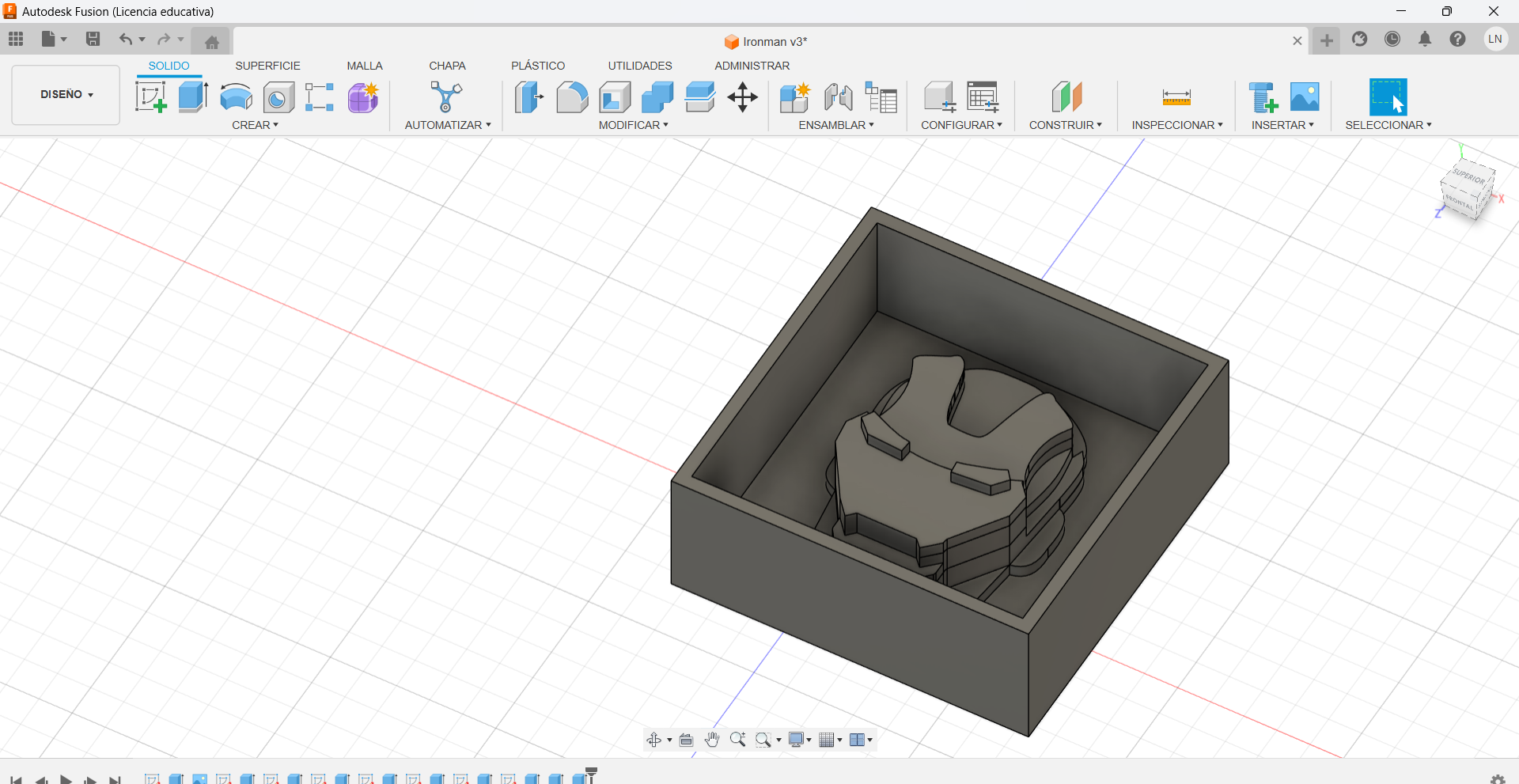Viewport: 1519px width, 784px height.
Task: Open the notifications bell
Action: point(1425,39)
